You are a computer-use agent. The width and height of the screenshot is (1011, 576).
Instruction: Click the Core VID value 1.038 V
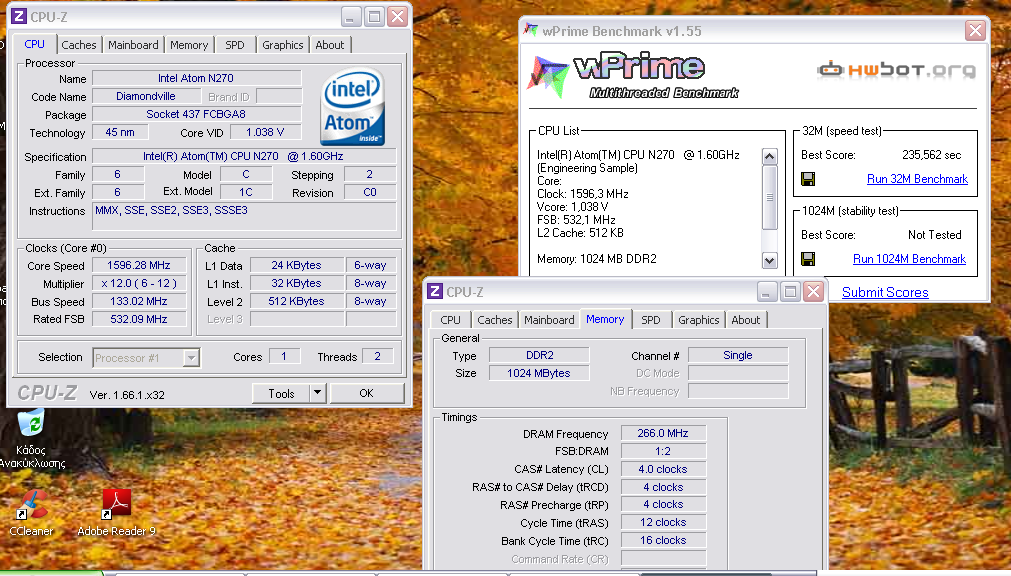tap(265, 132)
